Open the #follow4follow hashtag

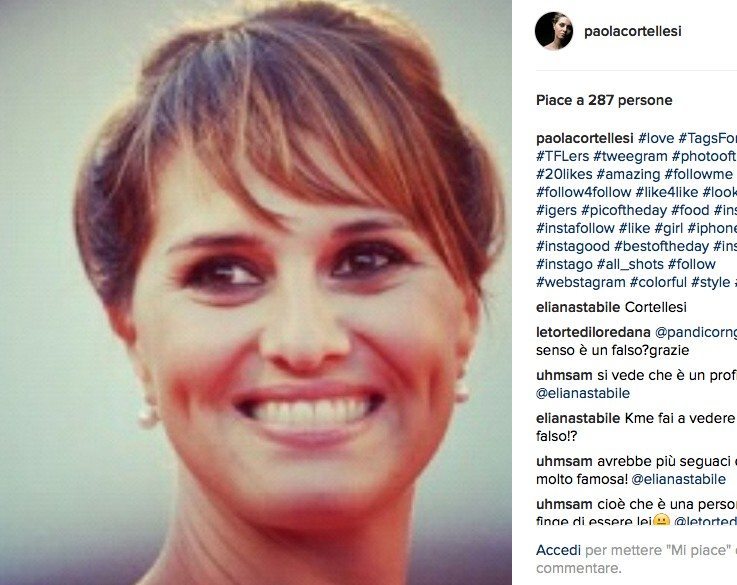583,192
